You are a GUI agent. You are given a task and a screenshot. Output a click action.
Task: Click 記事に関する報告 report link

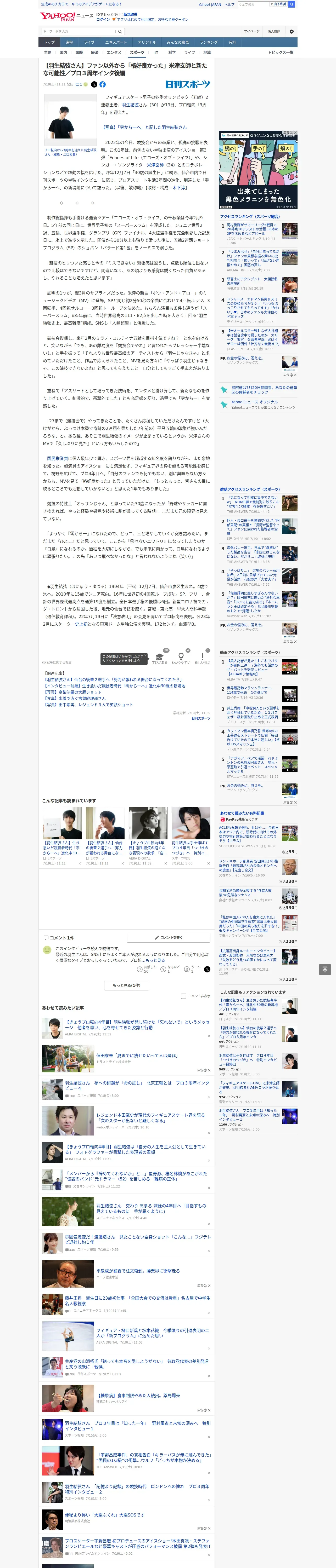click(x=57, y=662)
